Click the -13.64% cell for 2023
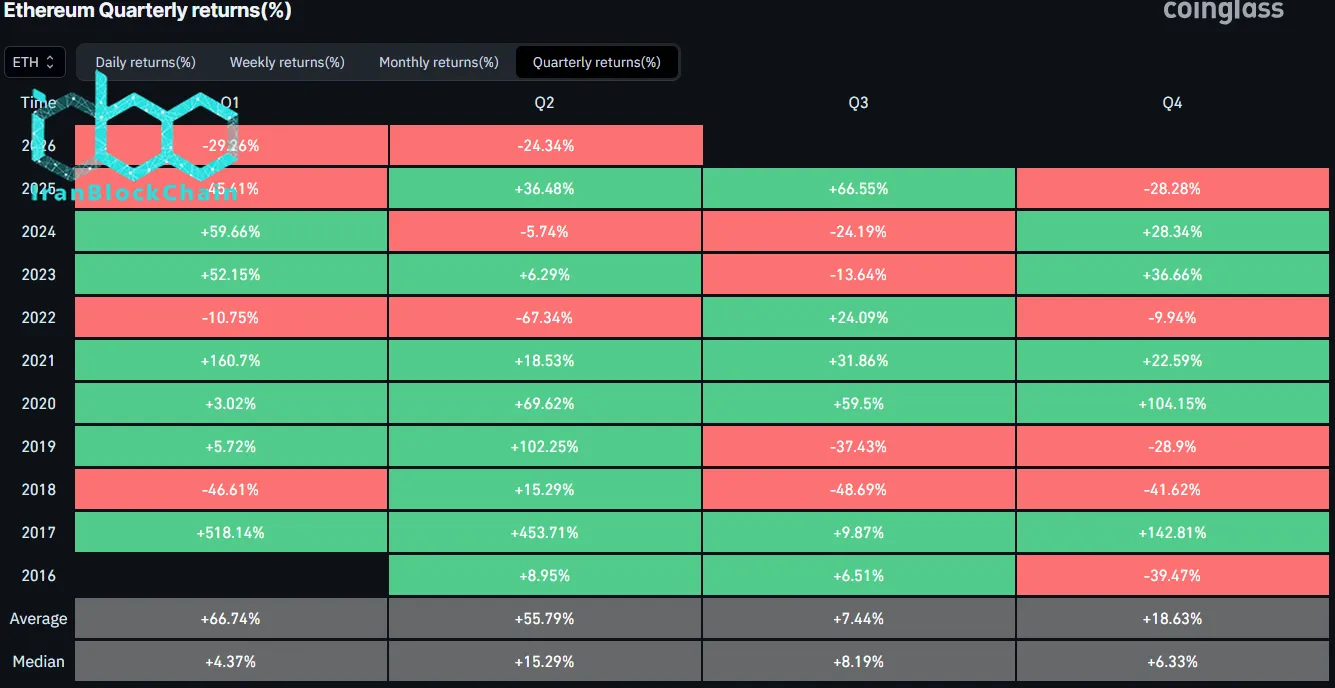The height and width of the screenshot is (688, 1335). pyautogui.click(x=859, y=274)
